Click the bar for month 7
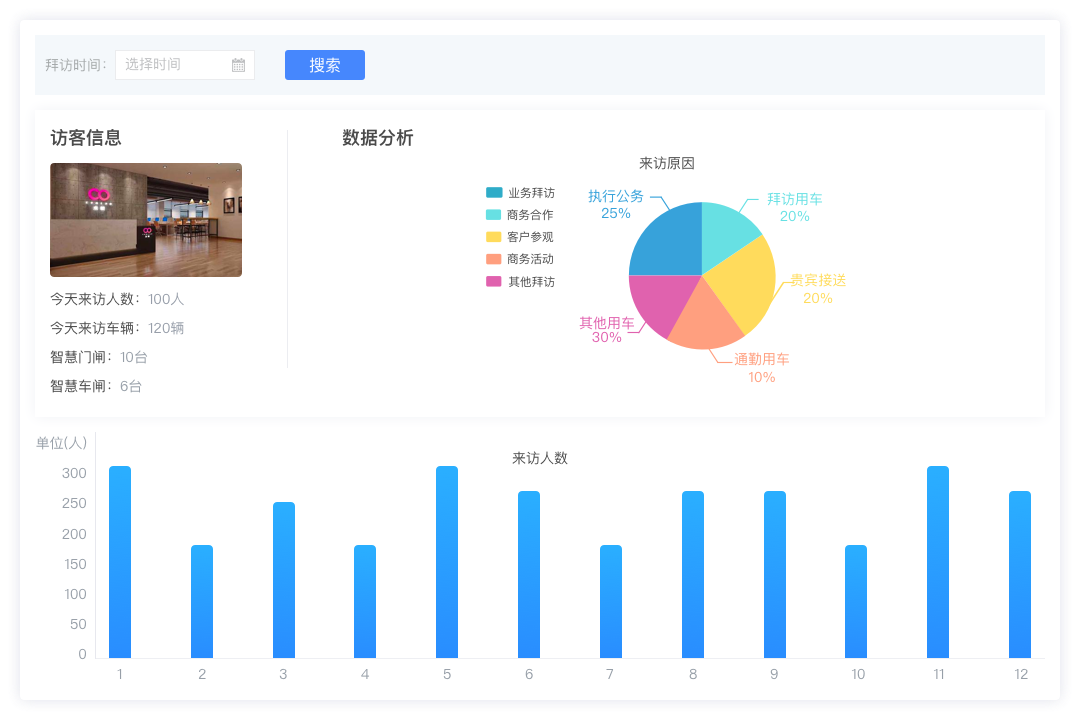Screen dimensions: 1080x720 (x=611, y=601)
